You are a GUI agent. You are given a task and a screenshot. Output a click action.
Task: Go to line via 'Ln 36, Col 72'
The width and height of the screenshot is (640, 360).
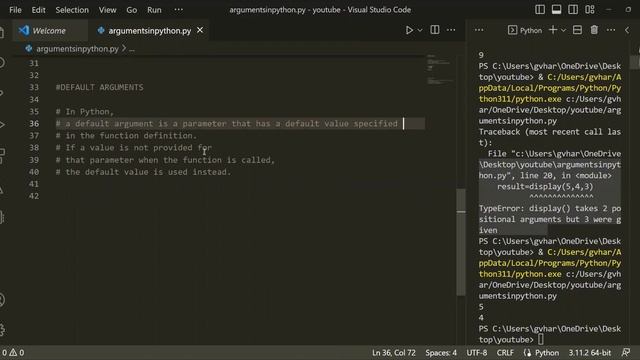(393, 353)
